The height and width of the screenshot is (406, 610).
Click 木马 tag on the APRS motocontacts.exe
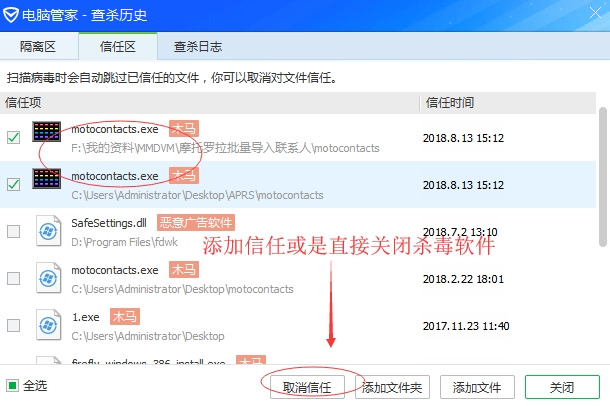pos(184,176)
